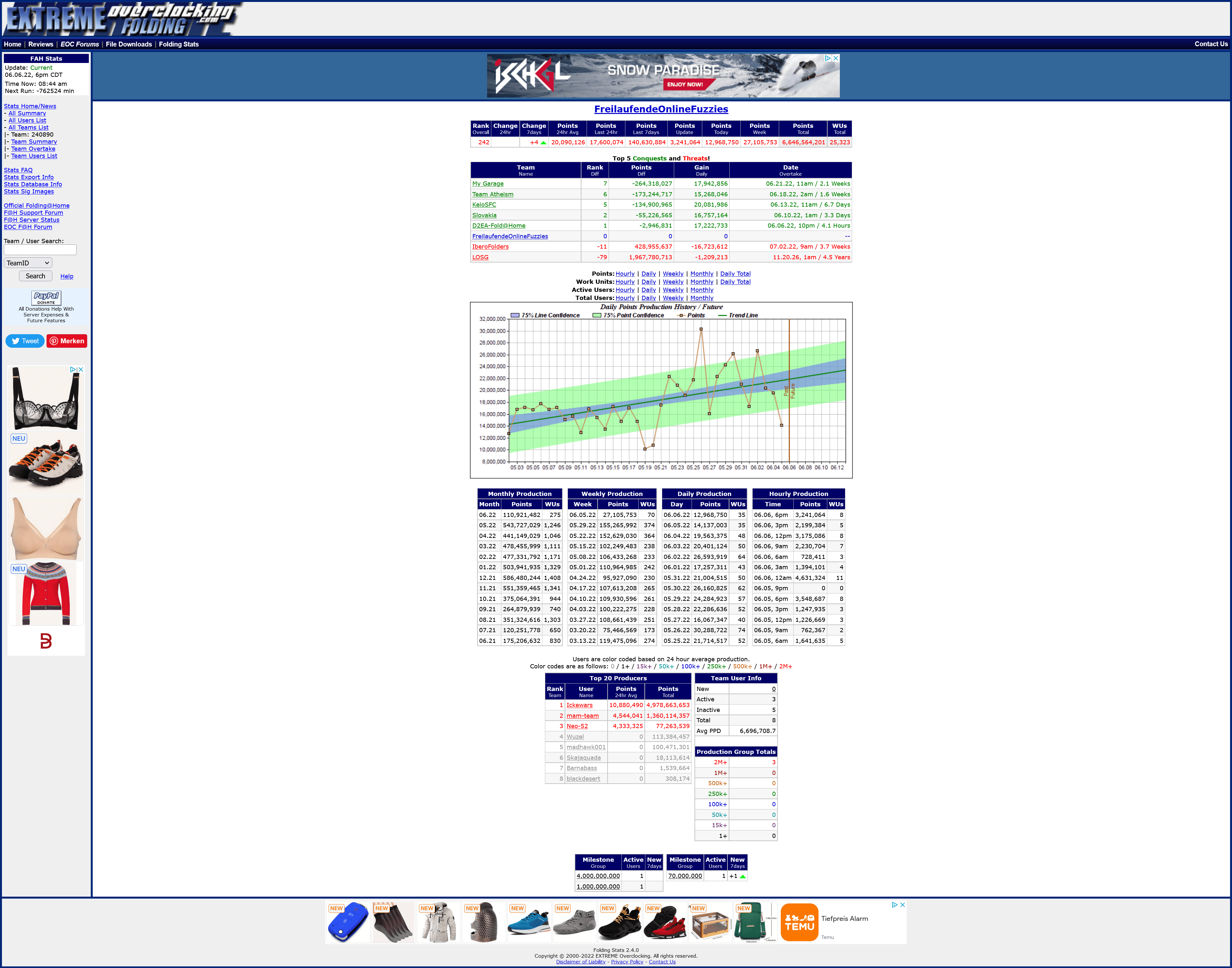Click the Tweet button with bird icon
Viewport: 1232px width, 968px height.
coord(25,341)
